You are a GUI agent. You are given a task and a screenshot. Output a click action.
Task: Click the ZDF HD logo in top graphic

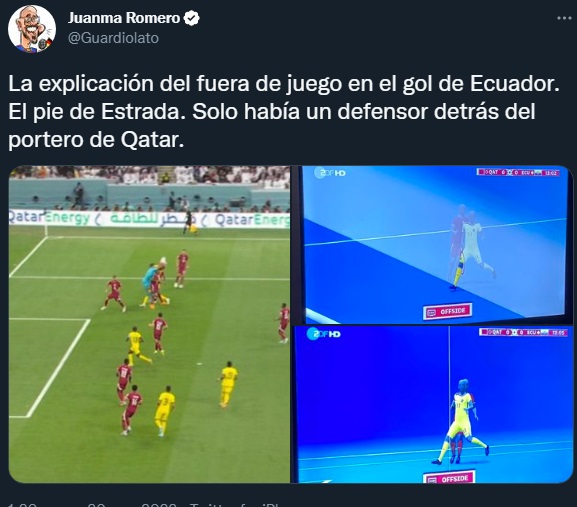[330, 172]
